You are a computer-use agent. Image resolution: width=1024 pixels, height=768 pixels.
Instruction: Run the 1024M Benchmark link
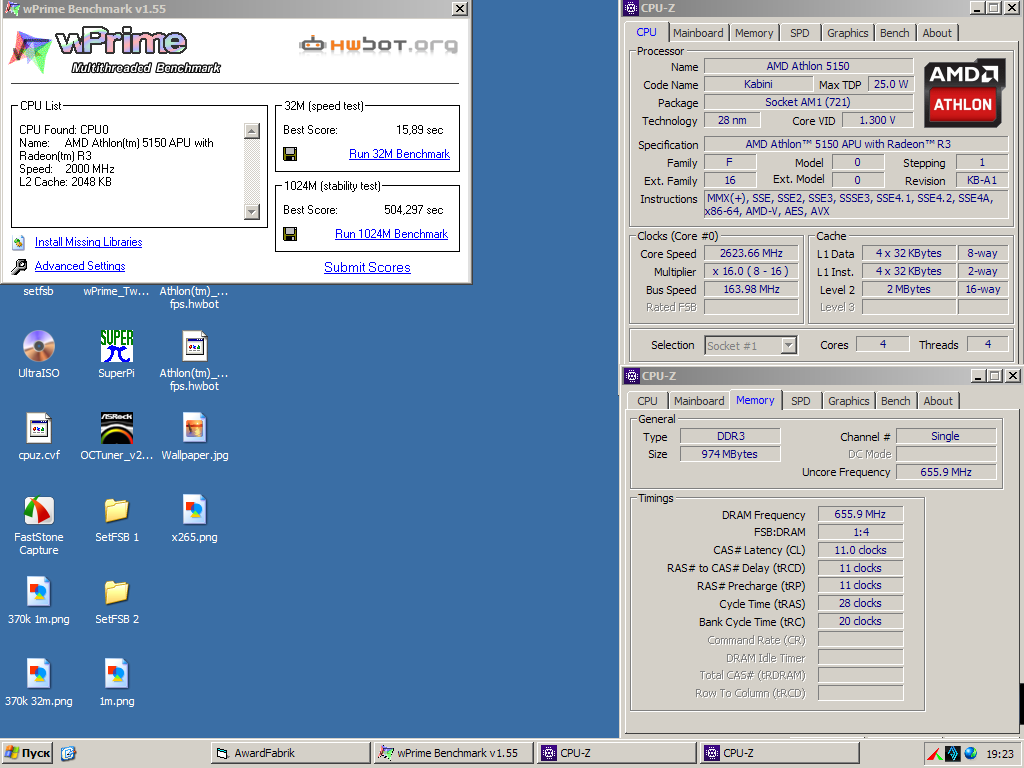click(x=391, y=234)
